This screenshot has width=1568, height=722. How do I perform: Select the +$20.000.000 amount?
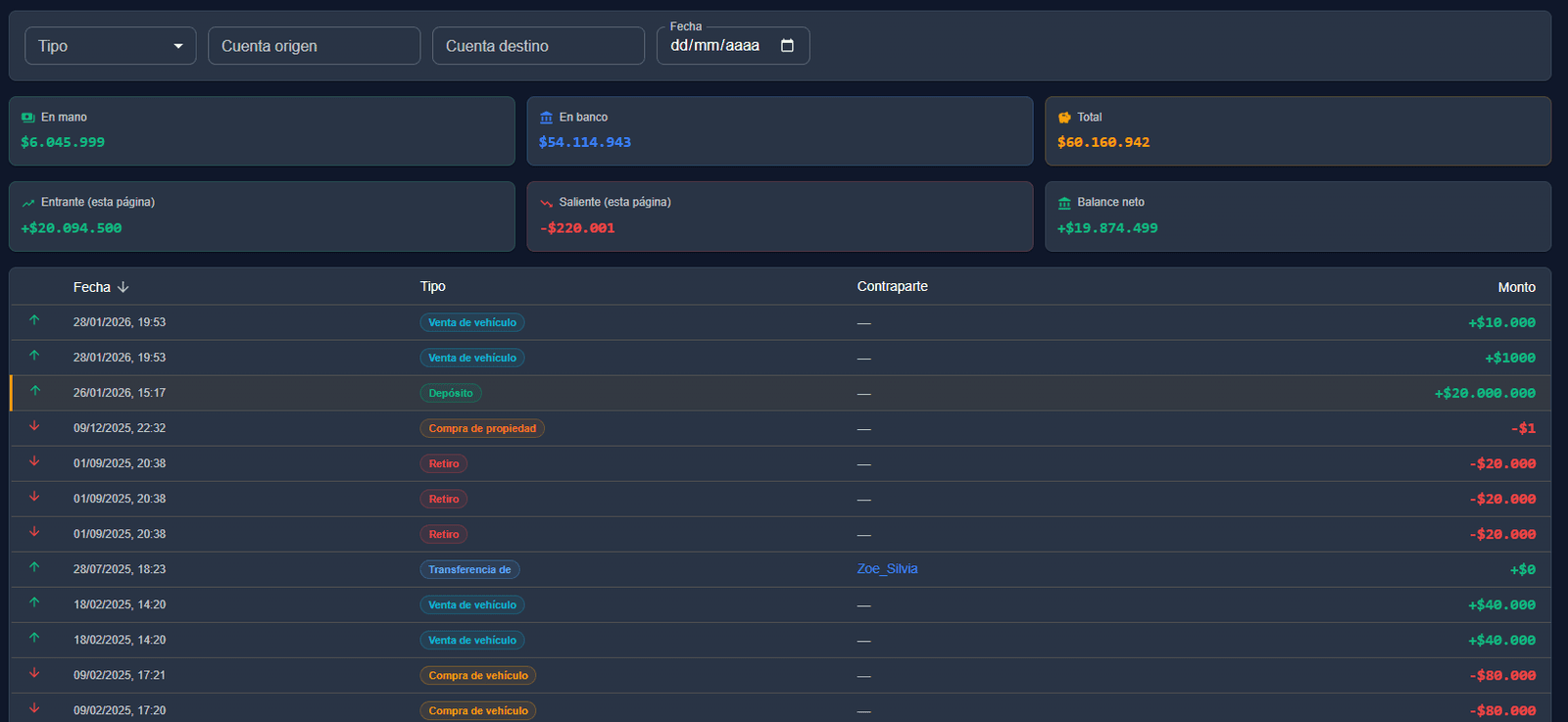[1485, 393]
